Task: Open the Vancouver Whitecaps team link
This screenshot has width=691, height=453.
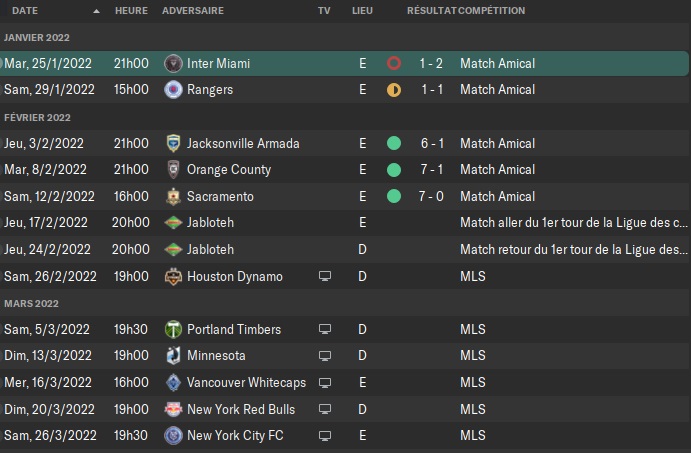Action: point(246,382)
